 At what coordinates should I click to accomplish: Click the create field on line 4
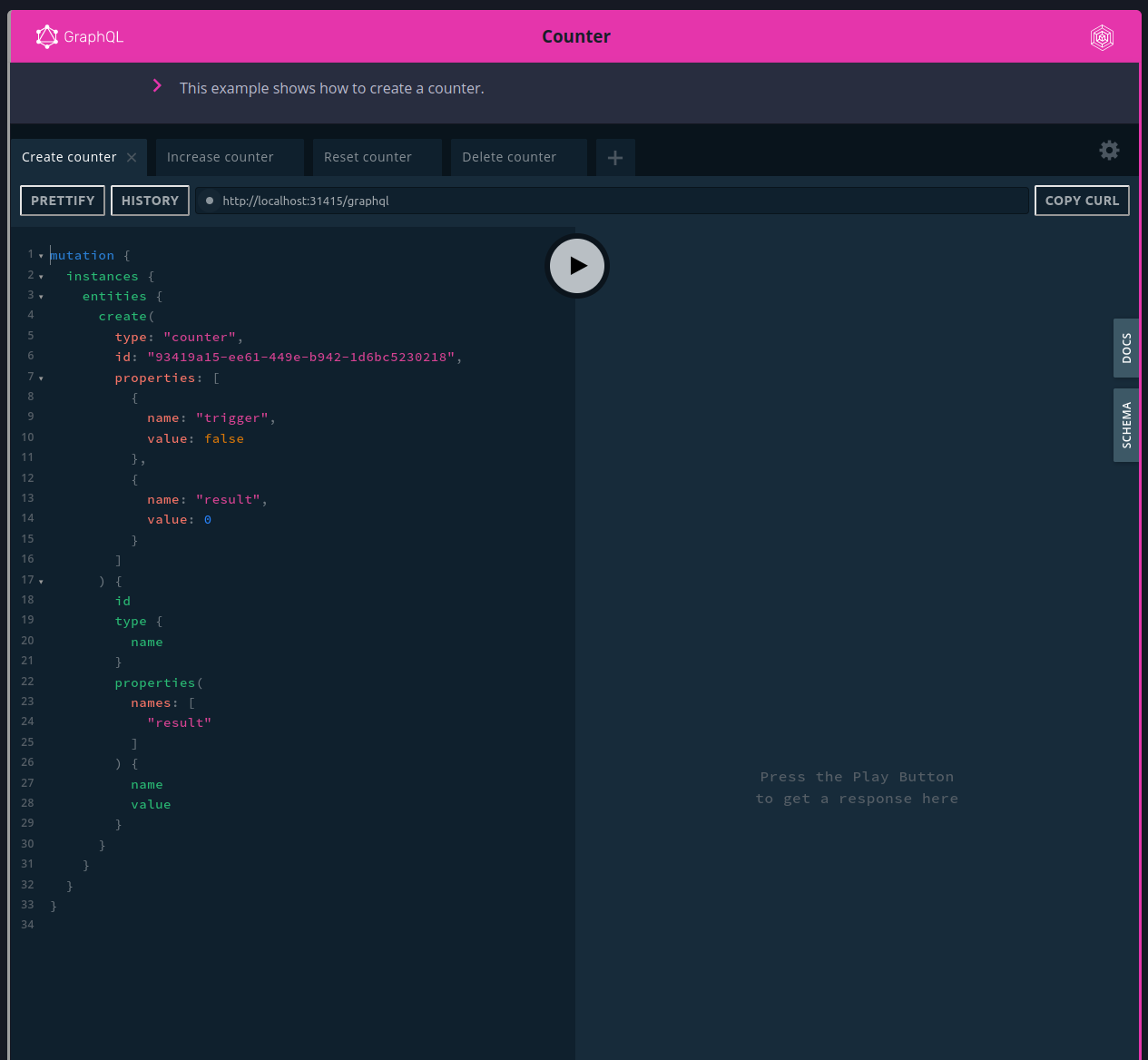(x=123, y=317)
